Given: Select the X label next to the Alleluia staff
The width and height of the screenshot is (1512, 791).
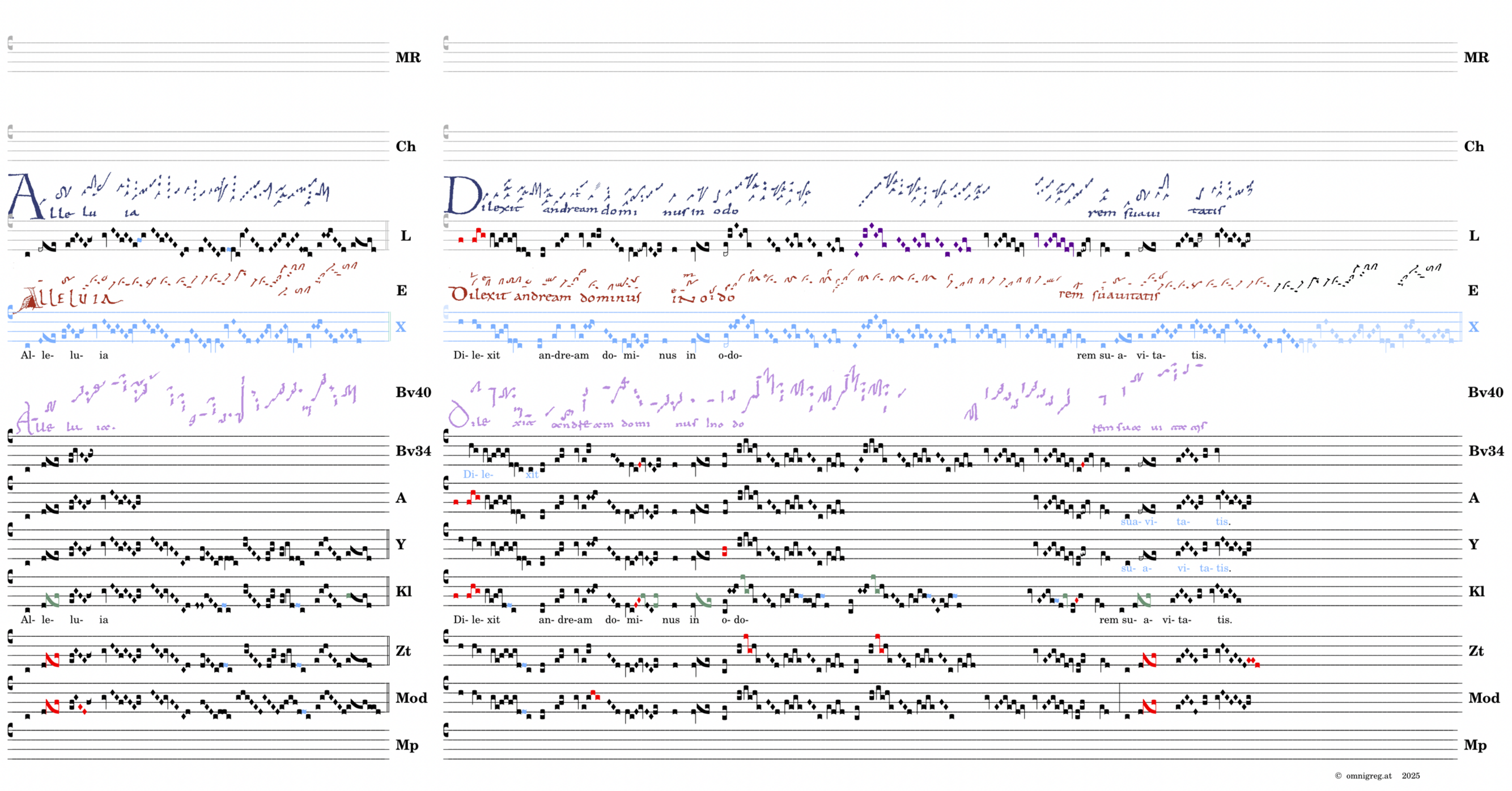Looking at the screenshot, I should [400, 327].
